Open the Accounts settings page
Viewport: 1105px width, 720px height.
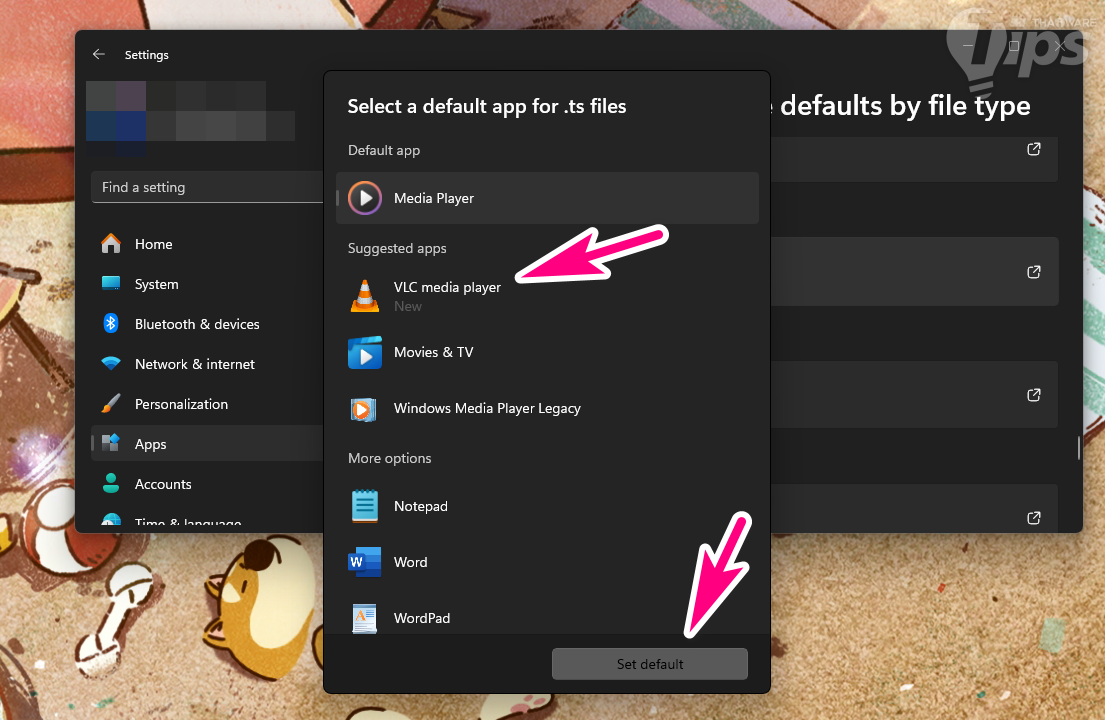coord(163,484)
